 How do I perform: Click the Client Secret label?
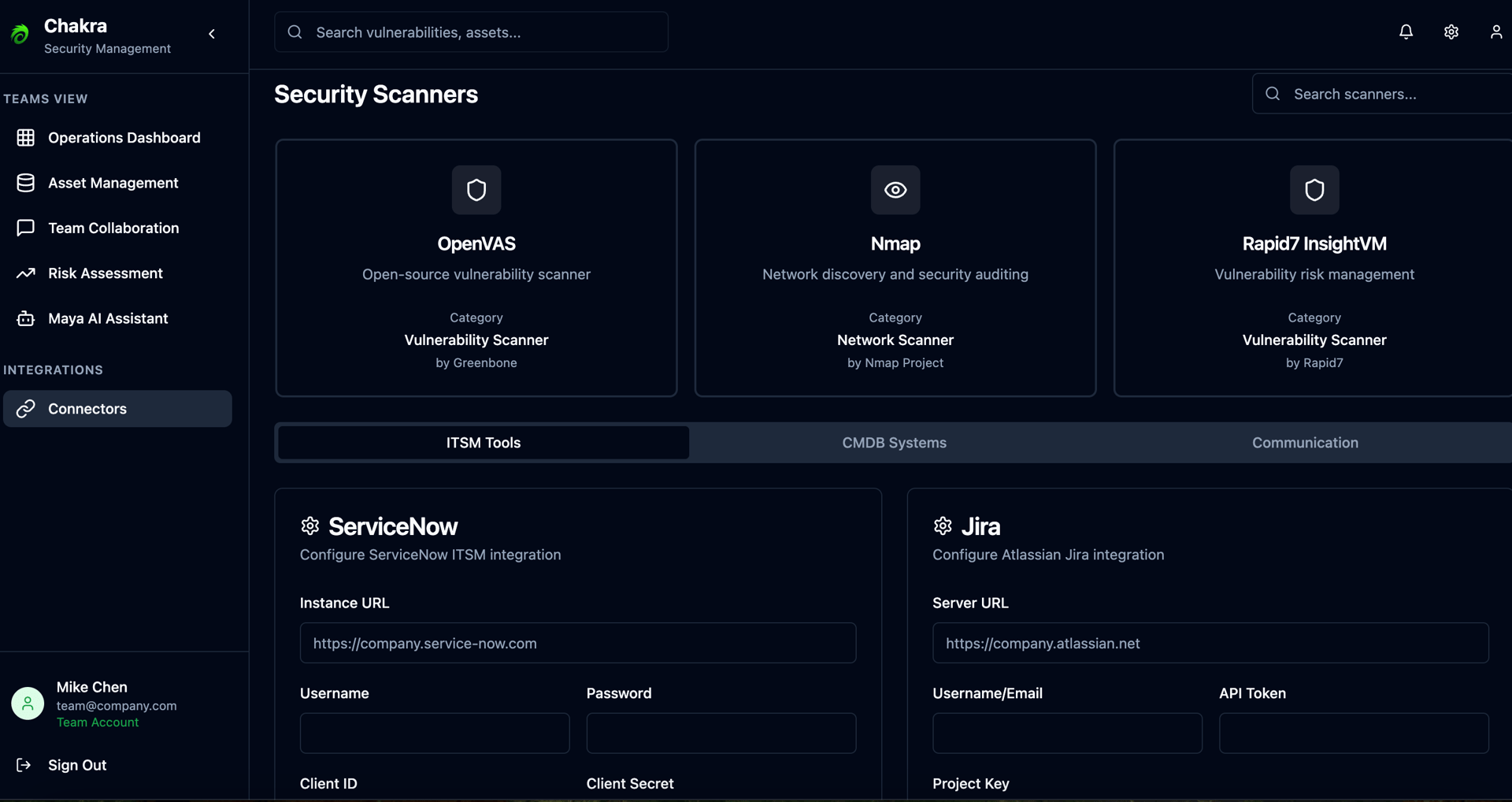pos(630,784)
